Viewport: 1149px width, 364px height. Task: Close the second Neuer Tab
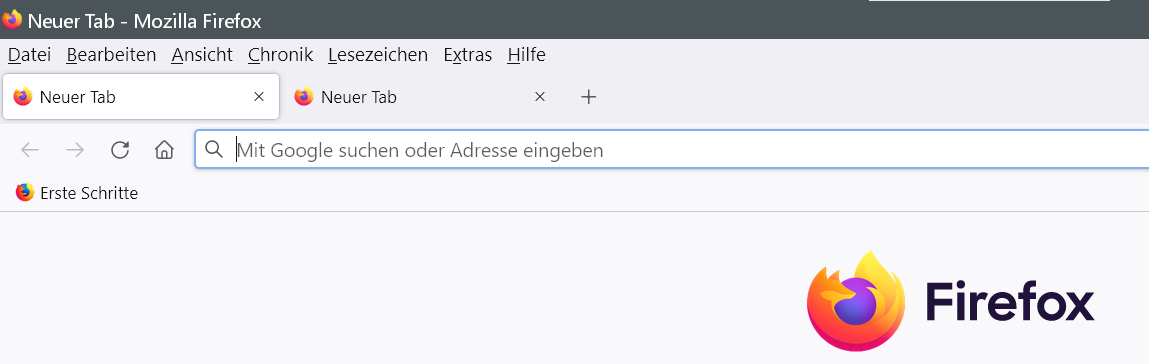[x=540, y=97]
